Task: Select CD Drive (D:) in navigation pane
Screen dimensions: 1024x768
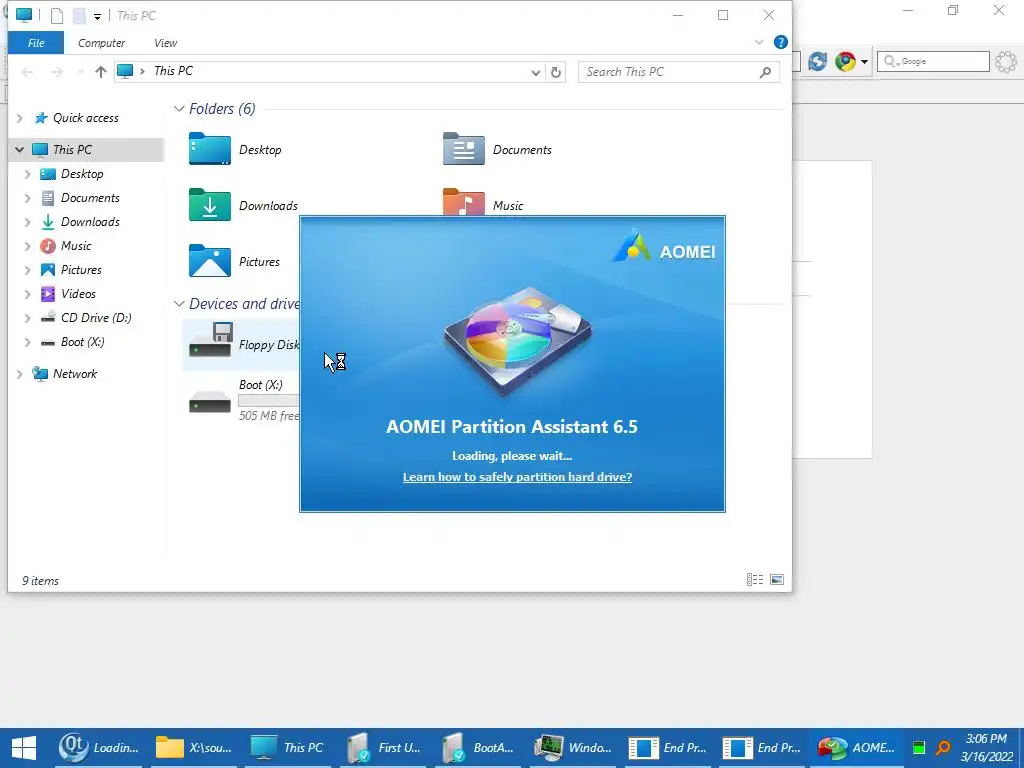Action: 96,318
